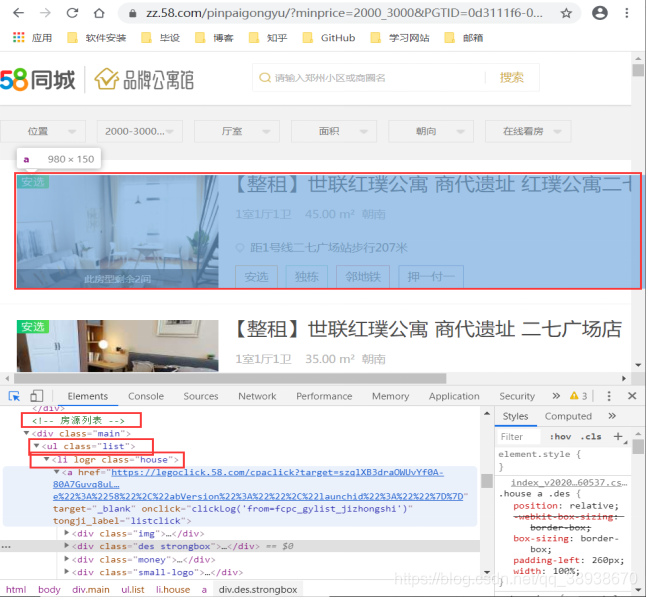Show more DevTools tabs with the chevron
Image resolution: width=647 pixels, height=597 pixels.
pyautogui.click(x=556, y=396)
